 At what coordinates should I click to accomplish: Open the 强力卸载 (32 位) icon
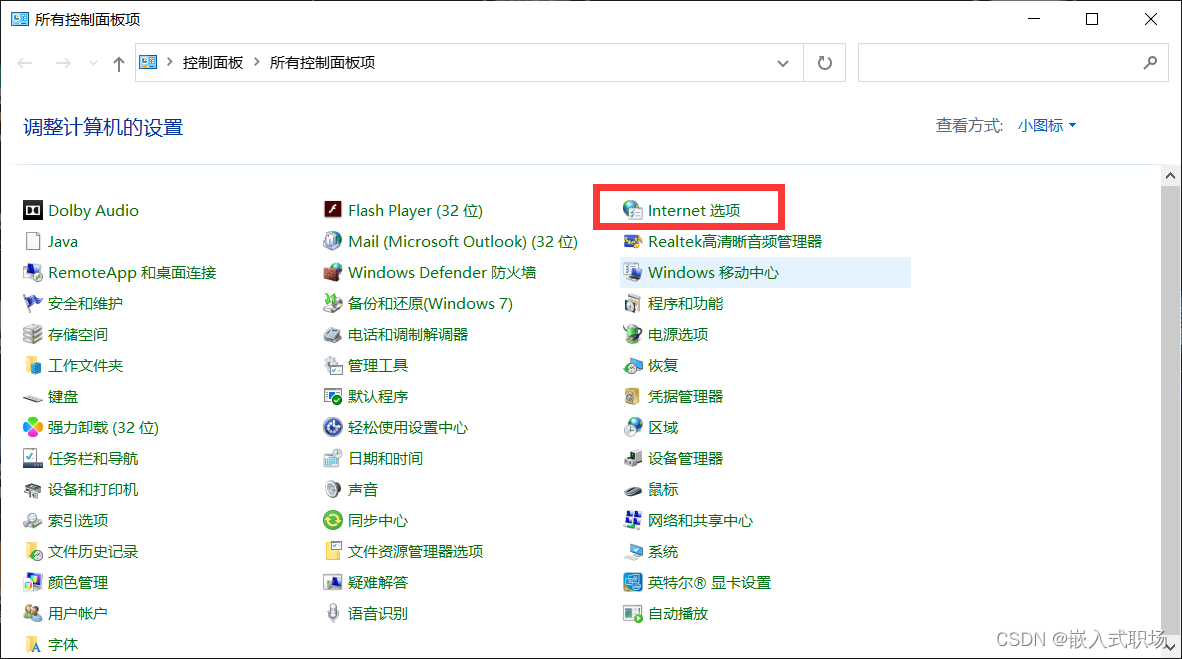coord(32,428)
